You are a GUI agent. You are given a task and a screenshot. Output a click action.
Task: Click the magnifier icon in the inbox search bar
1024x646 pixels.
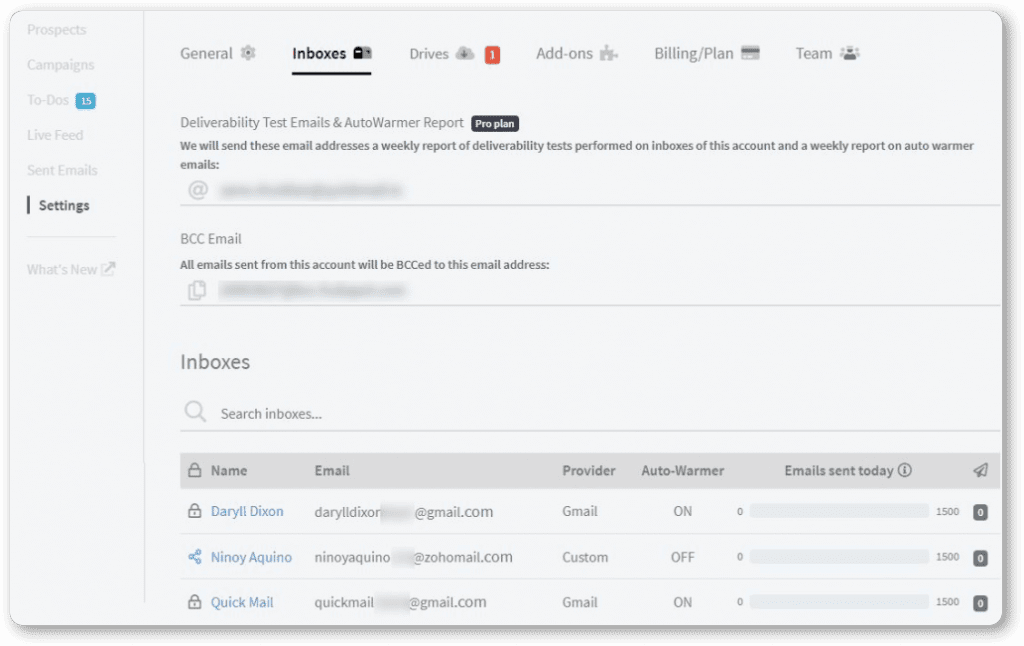click(196, 412)
